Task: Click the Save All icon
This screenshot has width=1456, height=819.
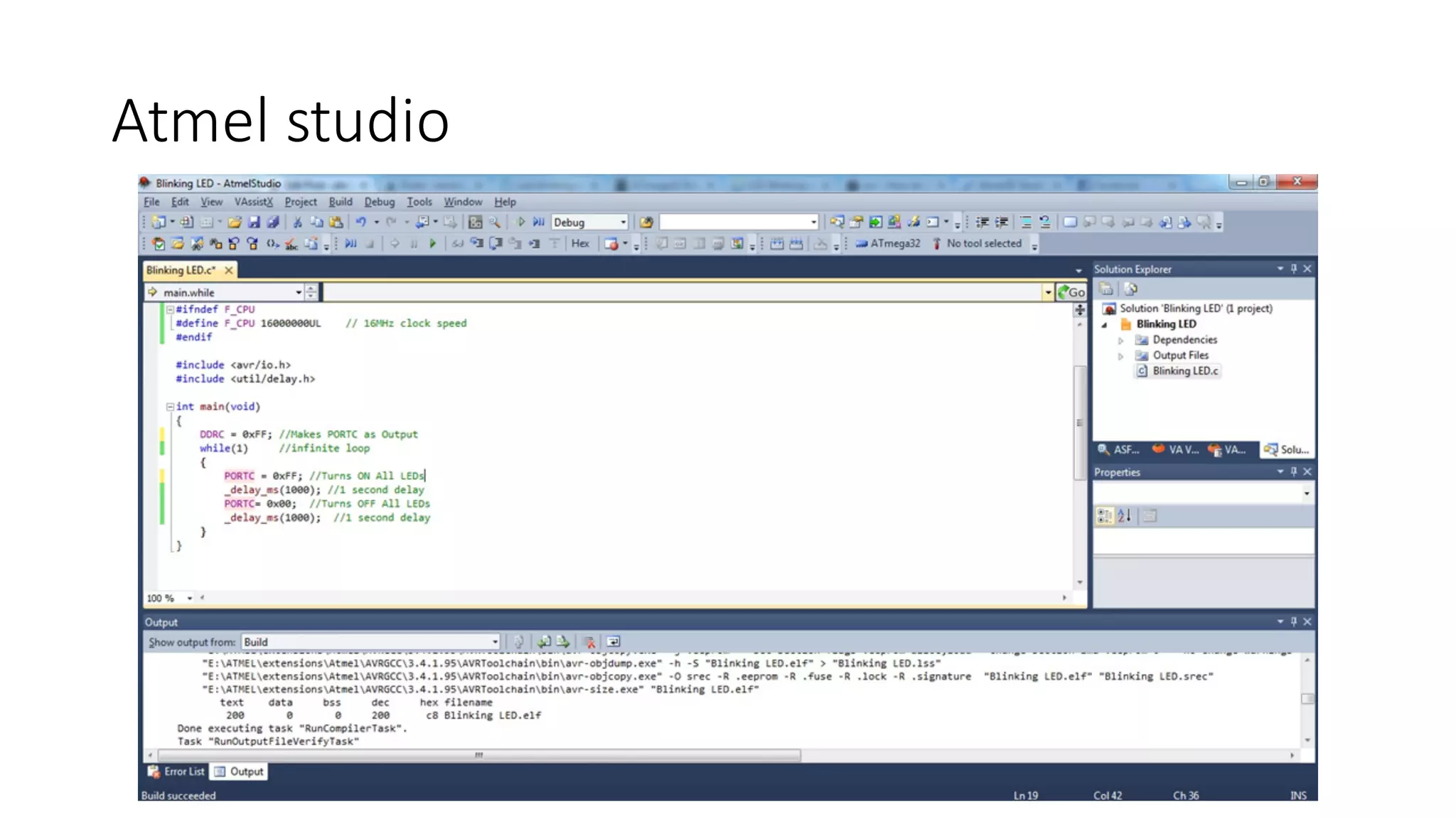Action: (273, 223)
